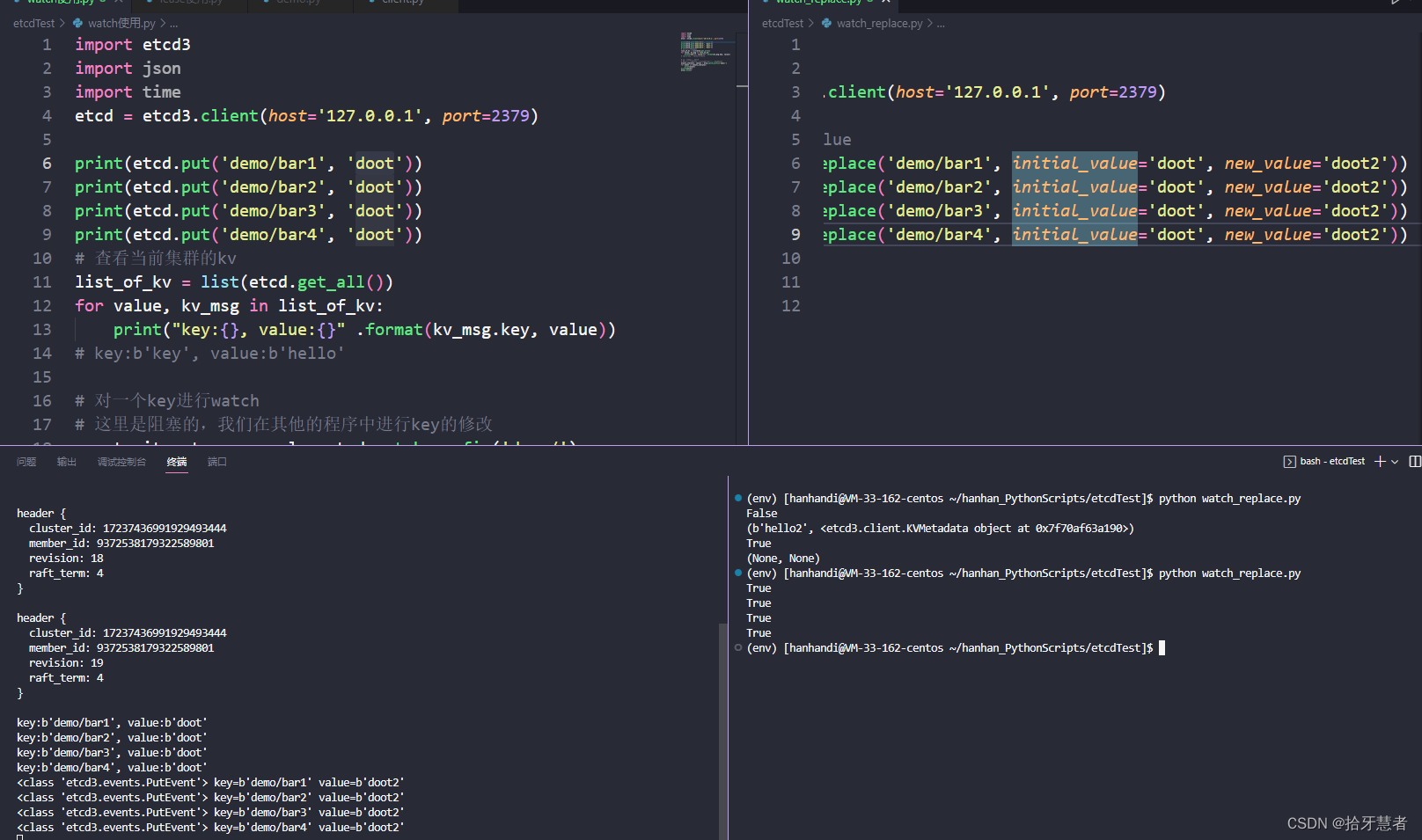Click second 'python watch_replace.py' command in terminal

click(1229, 573)
